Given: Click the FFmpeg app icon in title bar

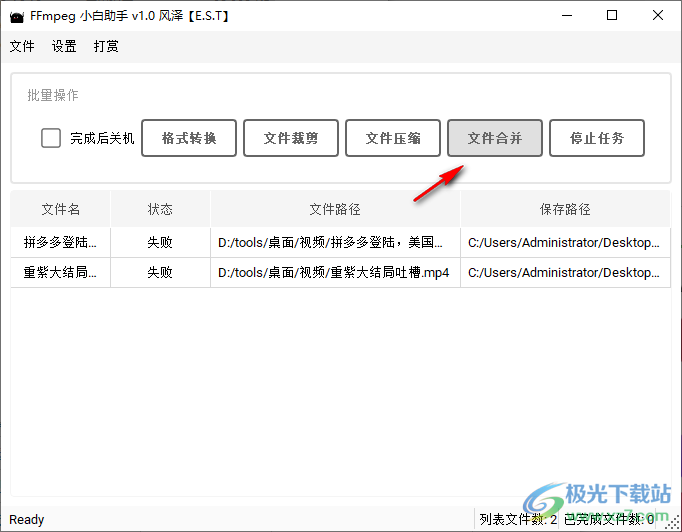Looking at the screenshot, I should coord(17,17).
